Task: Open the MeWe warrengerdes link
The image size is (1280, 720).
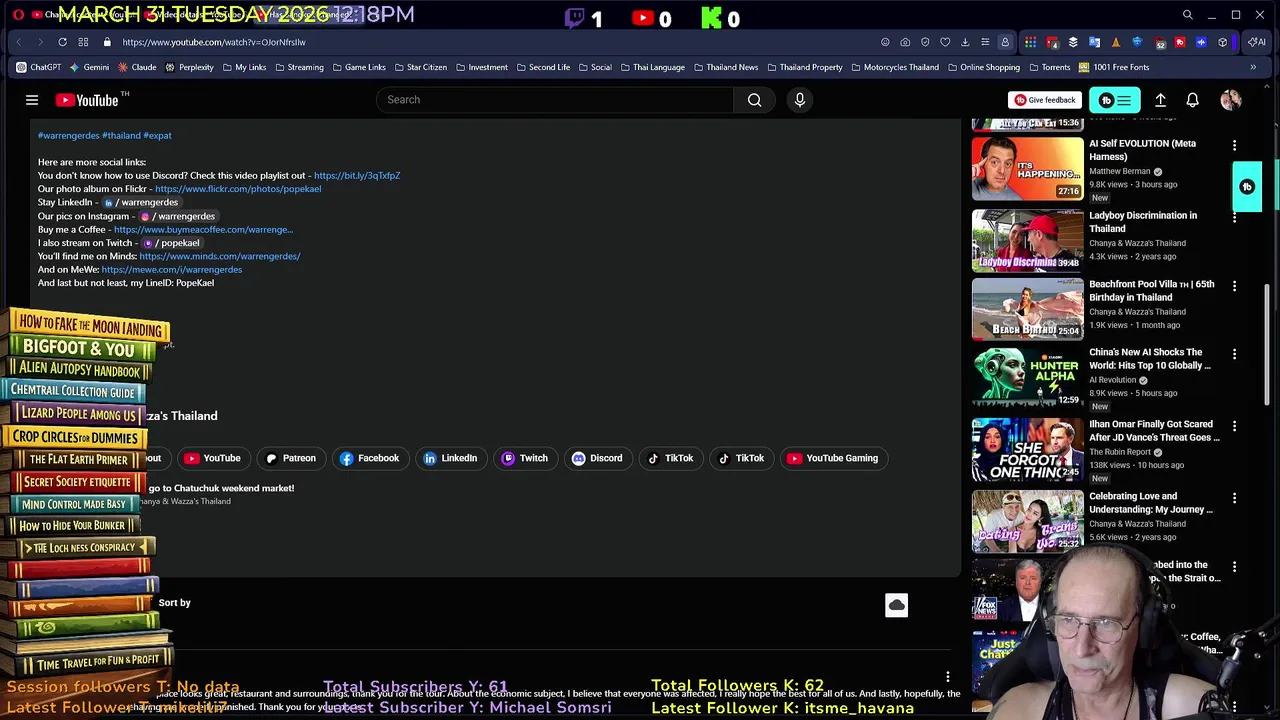Action: [172, 270]
